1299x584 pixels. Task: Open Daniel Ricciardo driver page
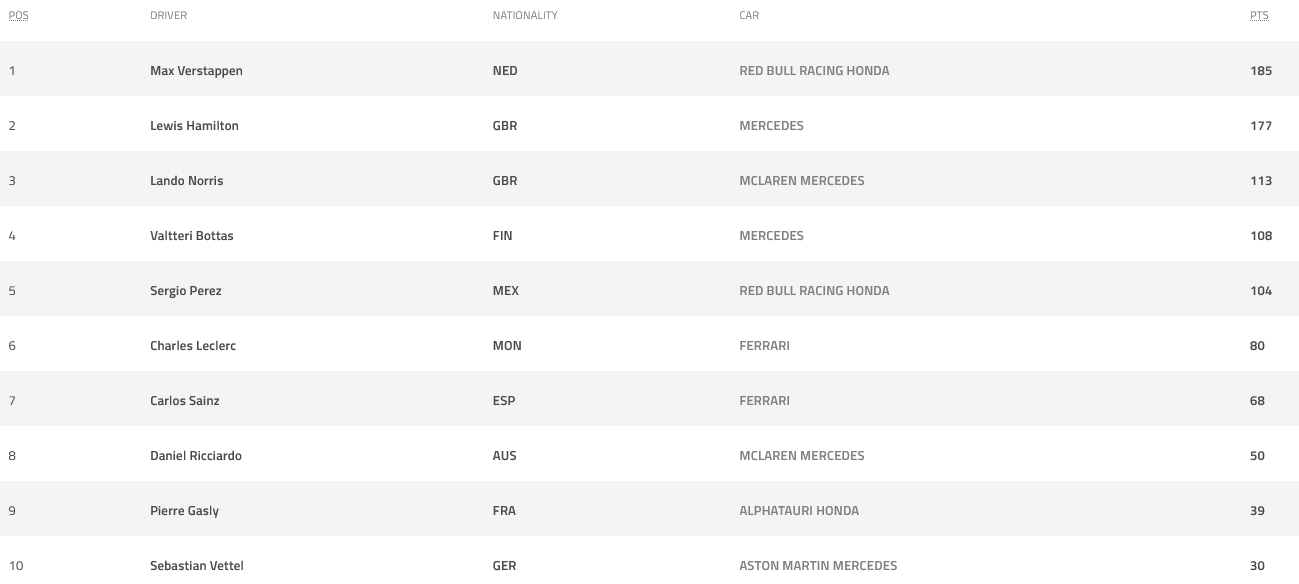tap(196, 456)
